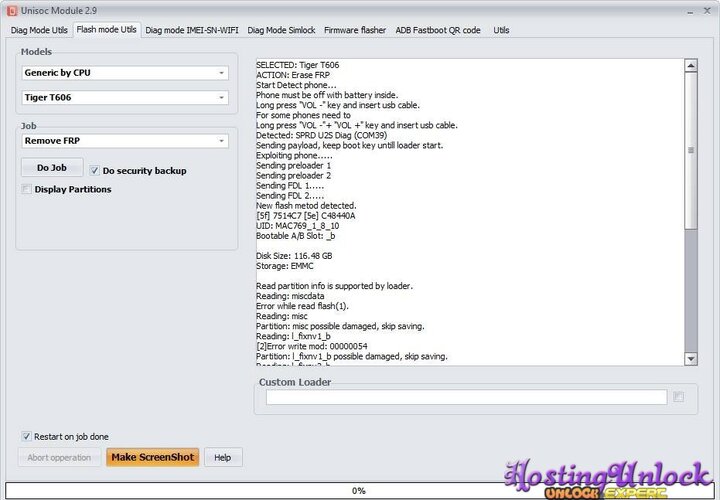This screenshot has height=500, width=720.
Task: Click log line 'Start Detect phone...'
Action: pyautogui.click(x=296, y=85)
